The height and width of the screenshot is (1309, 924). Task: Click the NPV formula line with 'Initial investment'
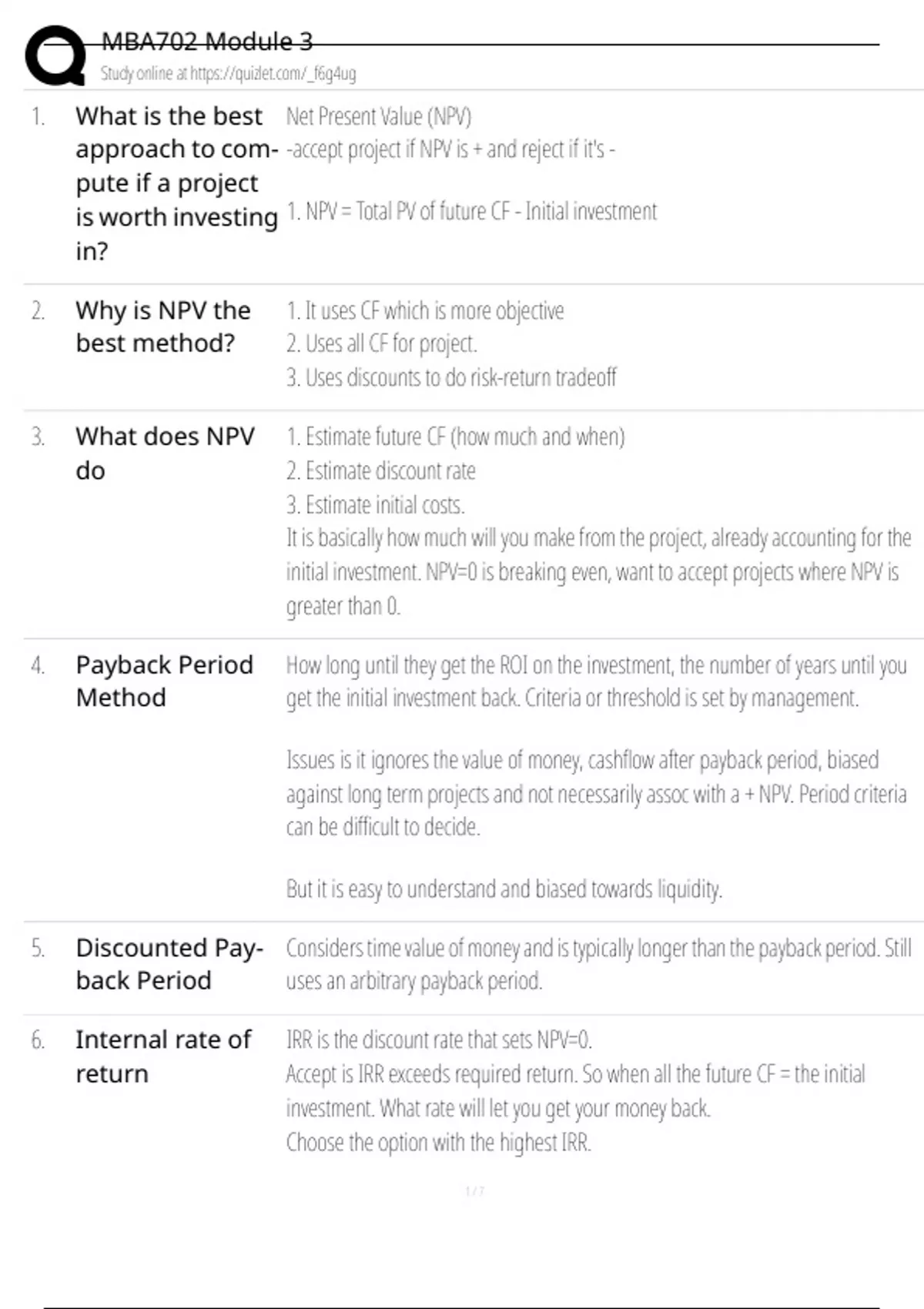[x=471, y=212]
